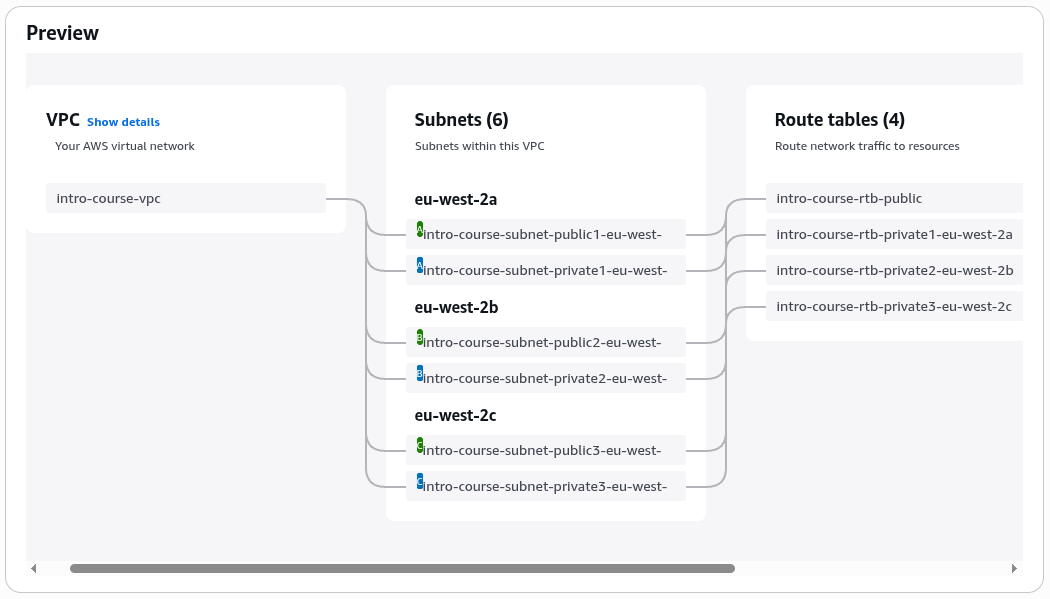Click the left scroll arrow icon
The width and height of the screenshot is (1050, 599).
pos(33,567)
